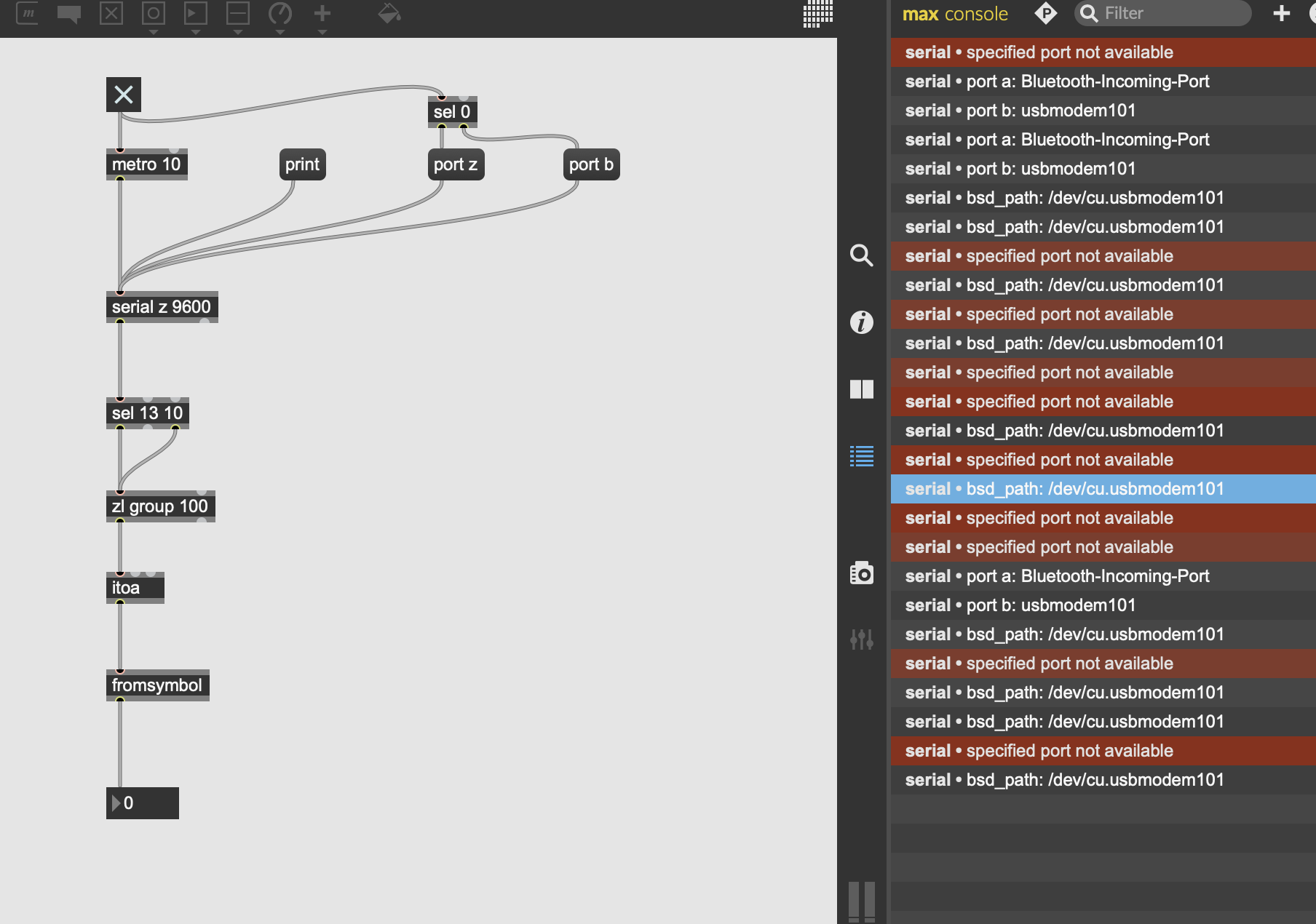The image size is (1316, 924).
Task: Click the blue highlighted bsd_path console row
Action: click(x=1103, y=489)
